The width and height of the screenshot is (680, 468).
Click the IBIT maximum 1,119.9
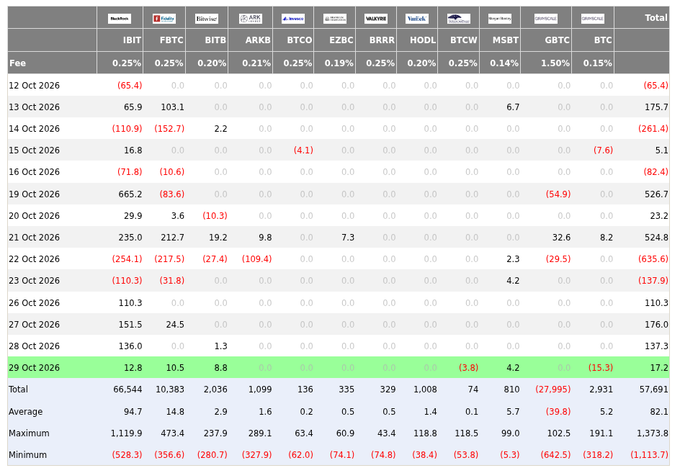point(126,433)
